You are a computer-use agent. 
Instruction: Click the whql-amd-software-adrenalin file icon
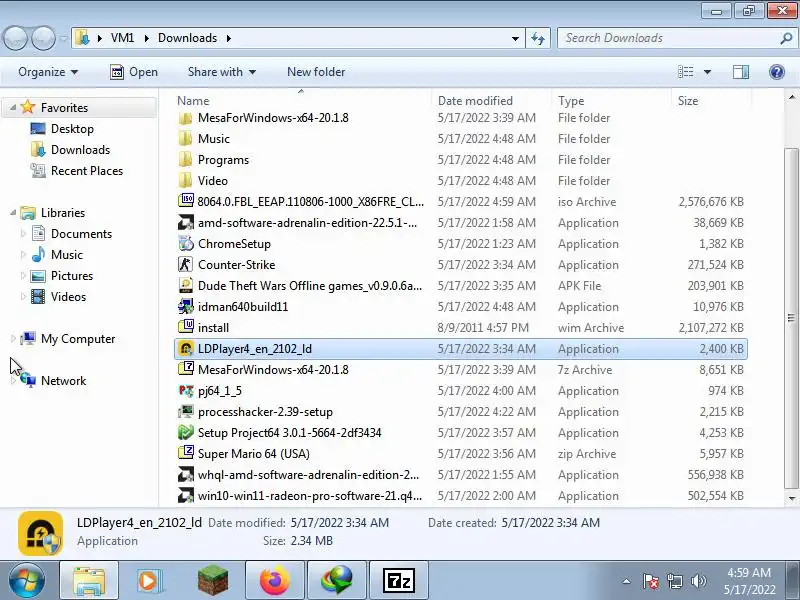click(x=186, y=474)
